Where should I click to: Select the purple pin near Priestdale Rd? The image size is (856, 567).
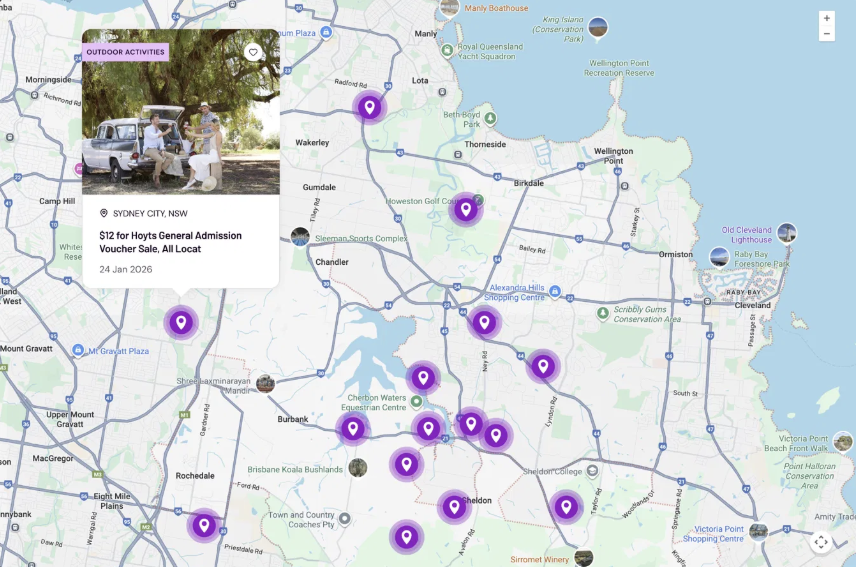[204, 526]
